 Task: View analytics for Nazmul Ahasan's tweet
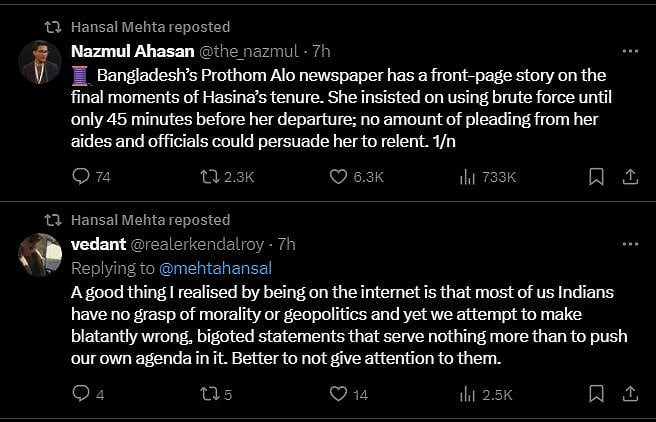pyautogui.click(x=466, y=177)
